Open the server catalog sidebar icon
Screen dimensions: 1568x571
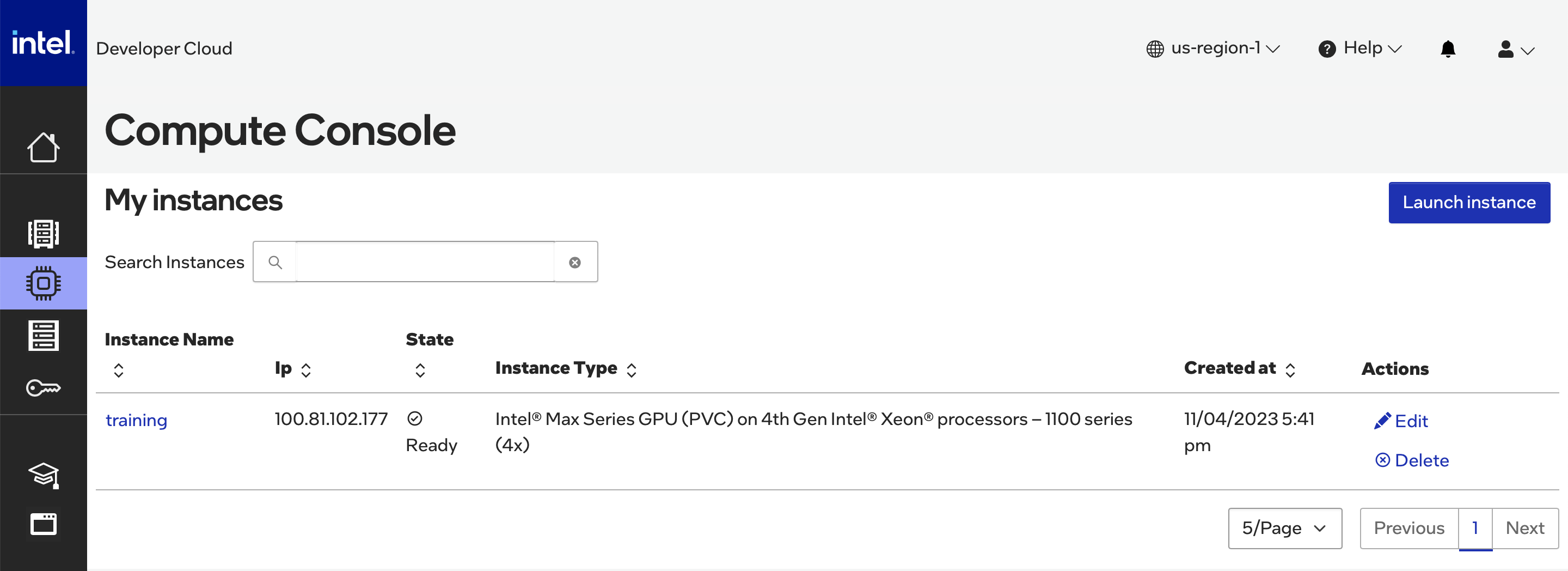pyautogui.click(x=43, y=234)
